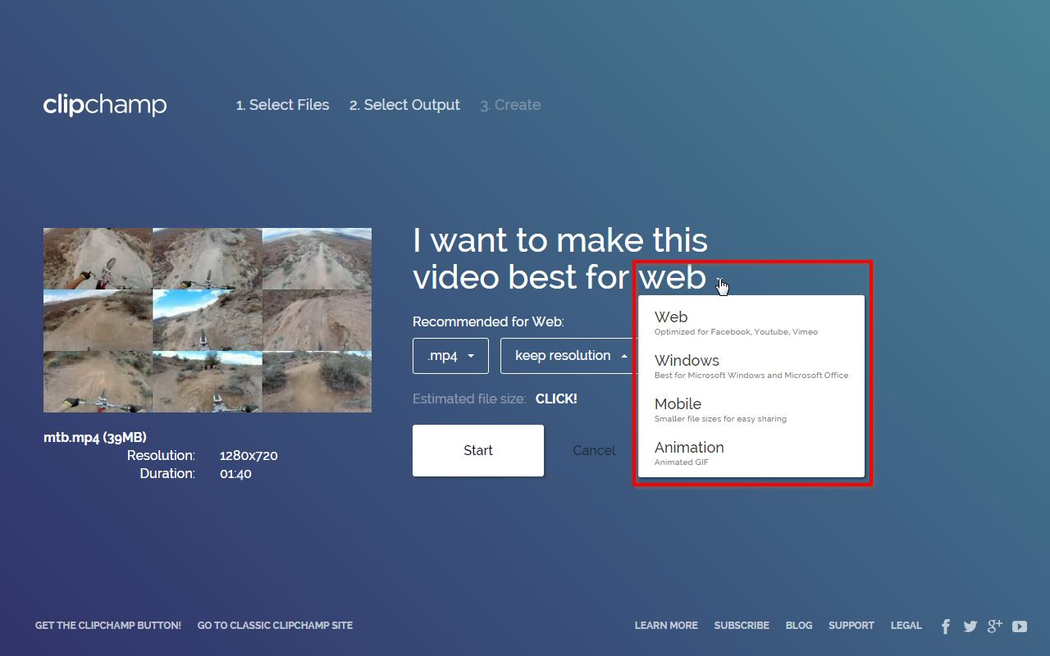Image resolution: width=1050 pixels, height=656 pixels.
Task: Expand the keep resolution dropdown
Action: click(570, 356)
